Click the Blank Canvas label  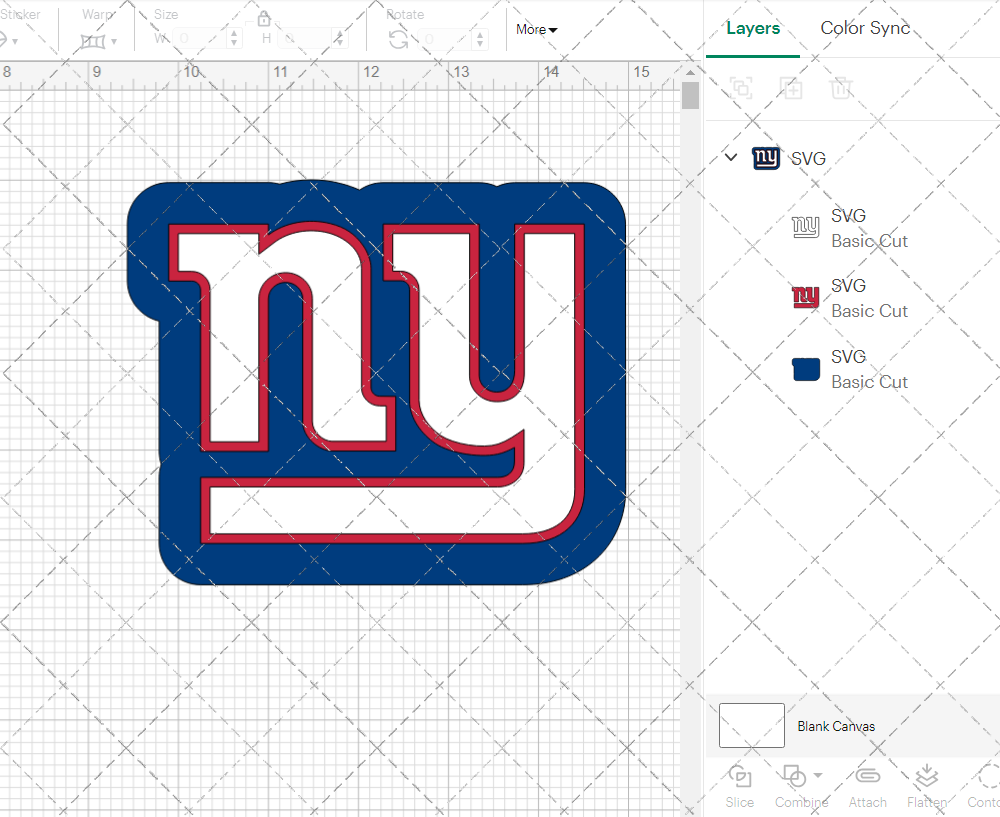coord(835,726)
